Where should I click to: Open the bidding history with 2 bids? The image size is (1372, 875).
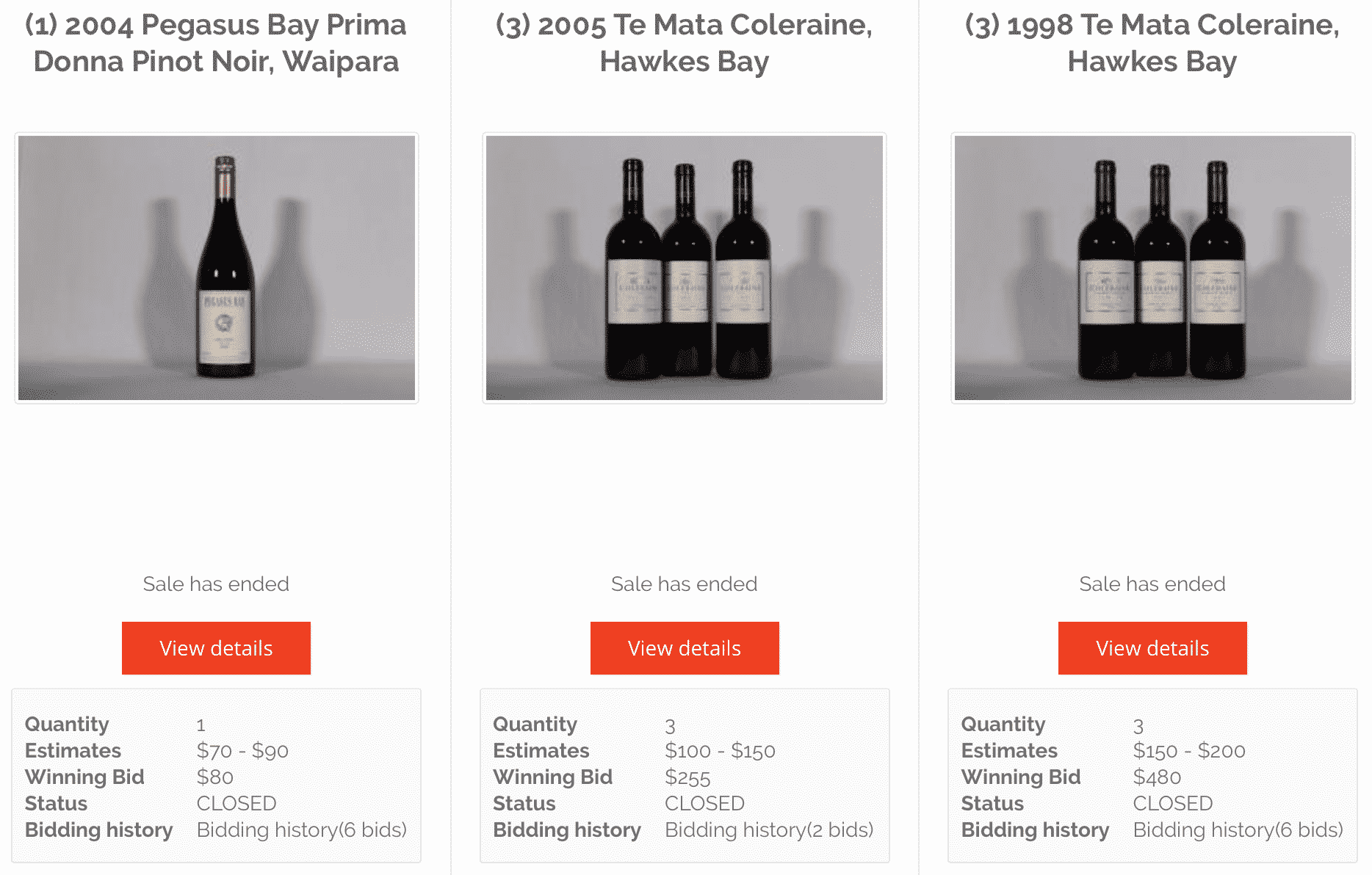click(769, 830)
